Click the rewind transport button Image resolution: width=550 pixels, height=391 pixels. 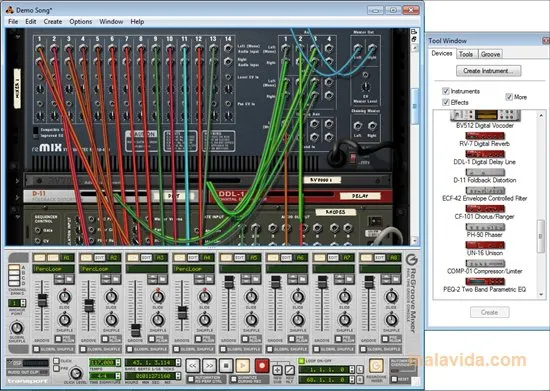tap(192, 366)
